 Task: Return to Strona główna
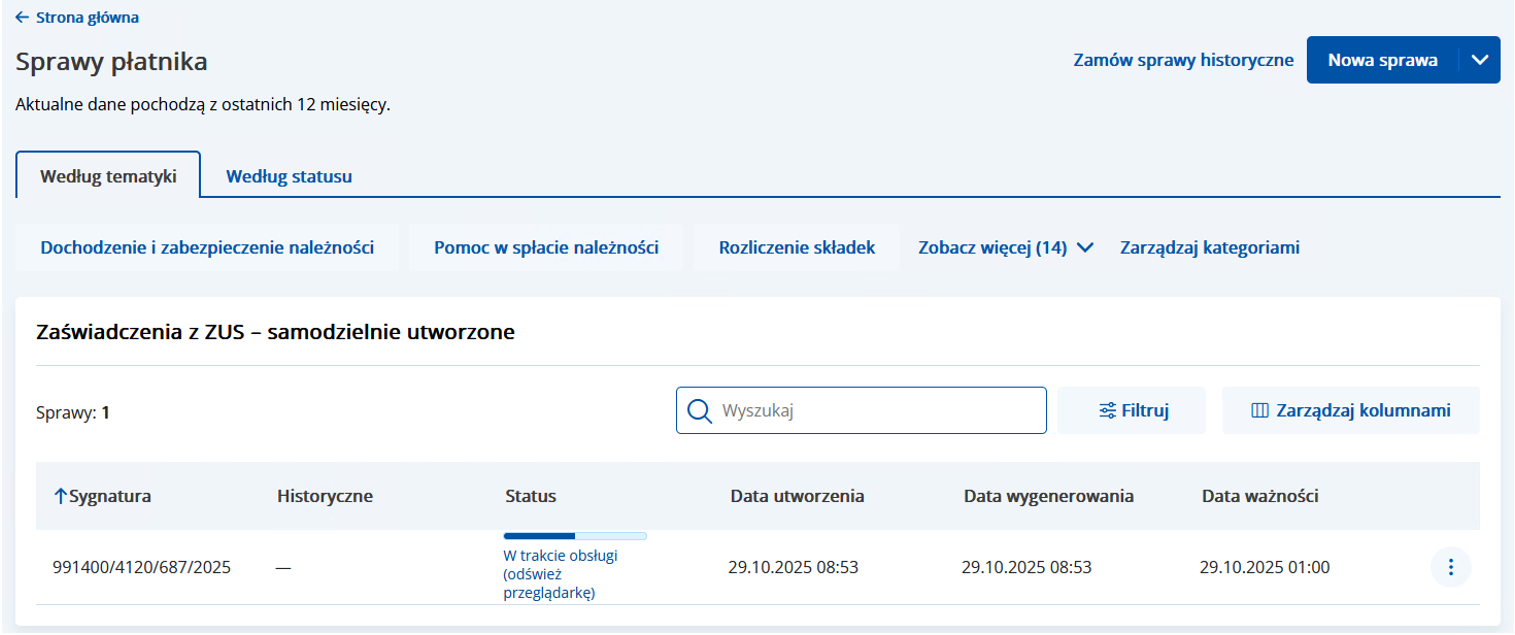pos(84,17)
